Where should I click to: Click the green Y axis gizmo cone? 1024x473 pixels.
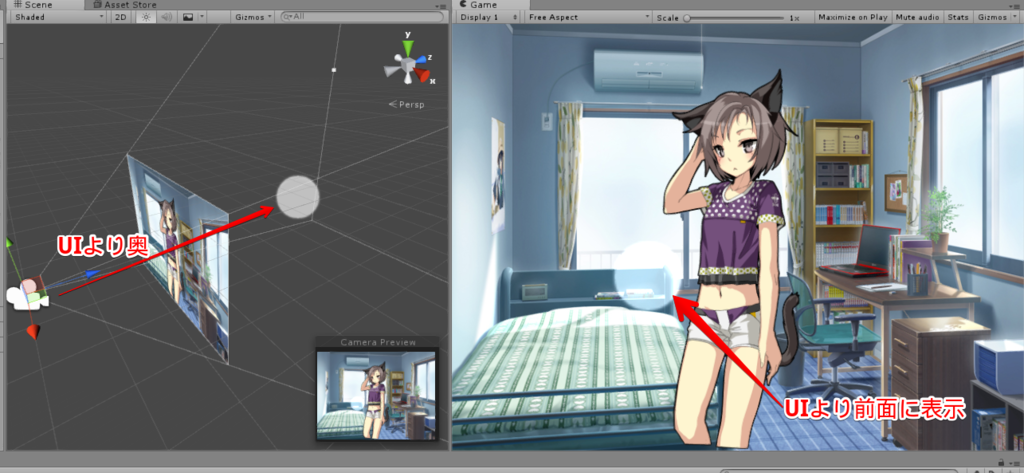[x=408, y=46]
